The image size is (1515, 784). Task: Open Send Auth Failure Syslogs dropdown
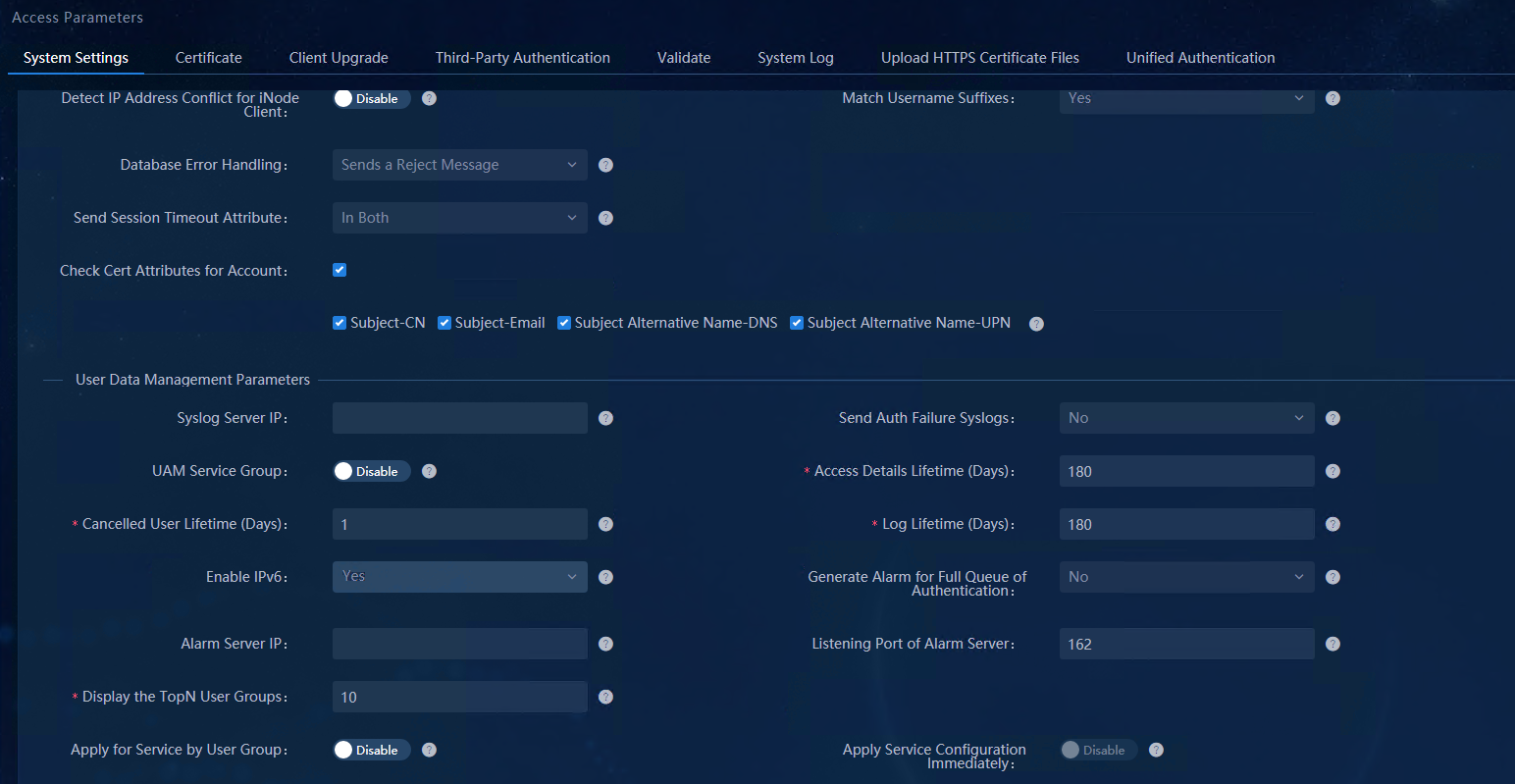1187,418
